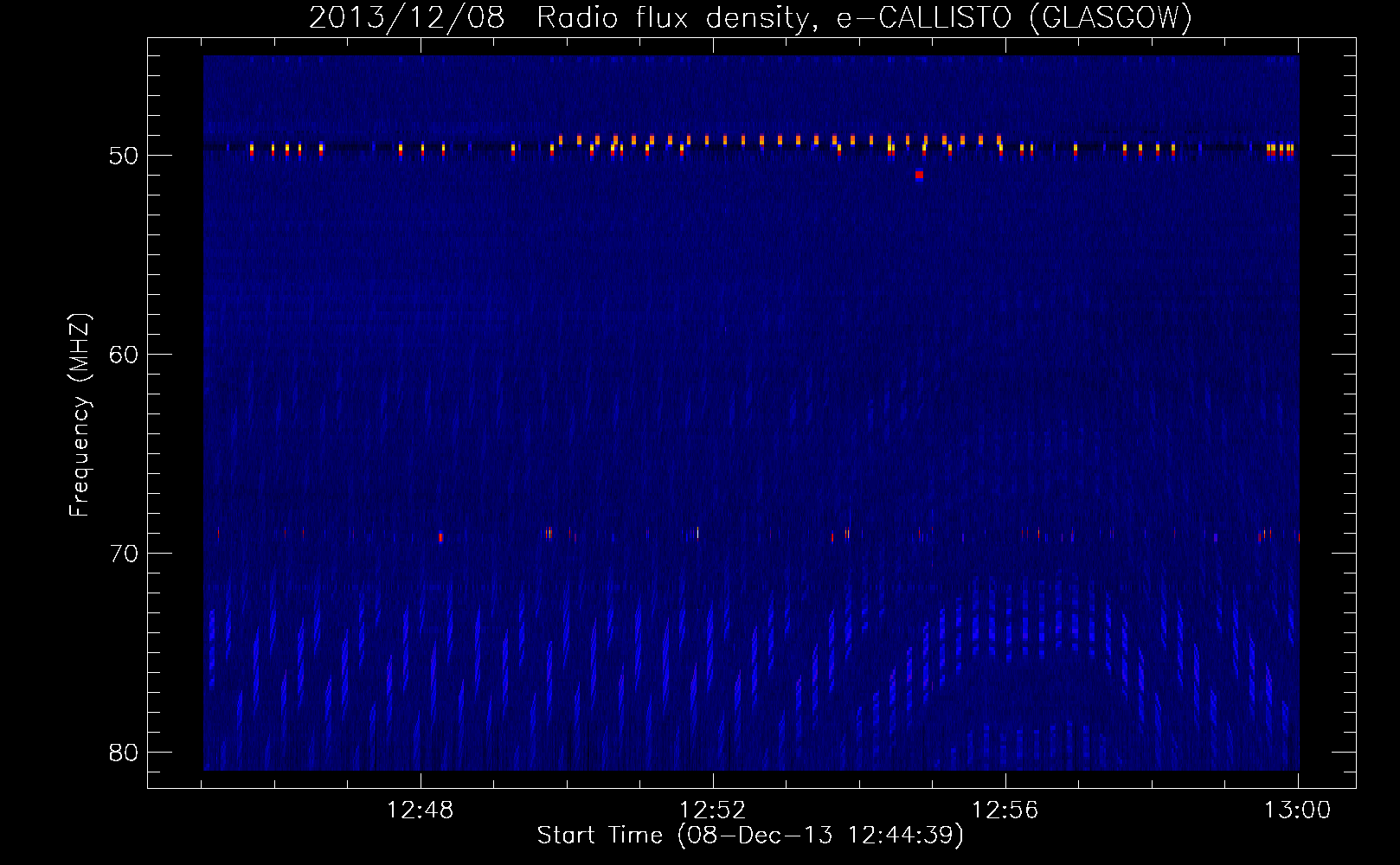Image resolution: width=1400 pixels, height=865 pixels.
Task: Click the 12:56 time tick label
Action: (1005, 811)
